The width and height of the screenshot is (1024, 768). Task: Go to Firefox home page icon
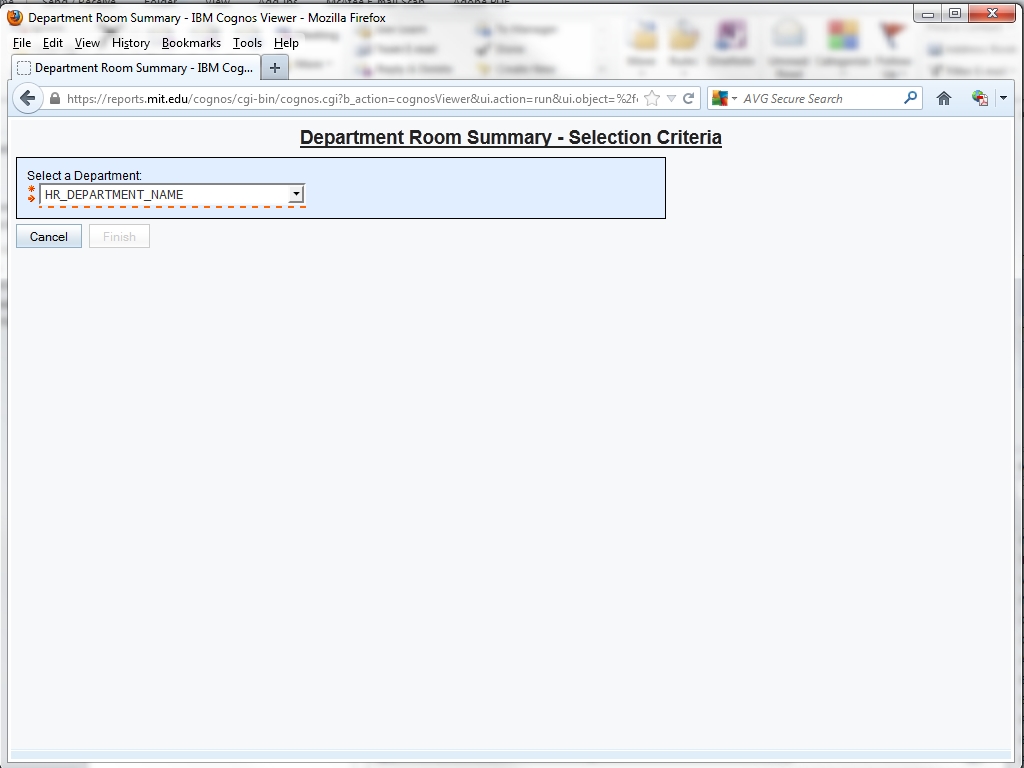point(943,98)
